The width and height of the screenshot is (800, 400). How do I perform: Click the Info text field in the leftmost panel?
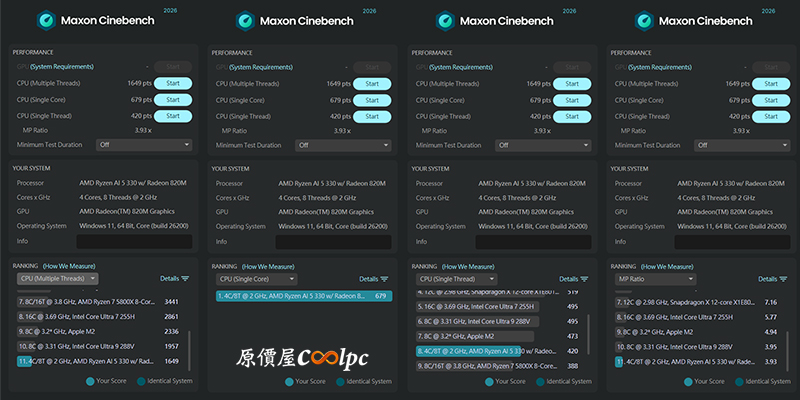pos(134,241)
